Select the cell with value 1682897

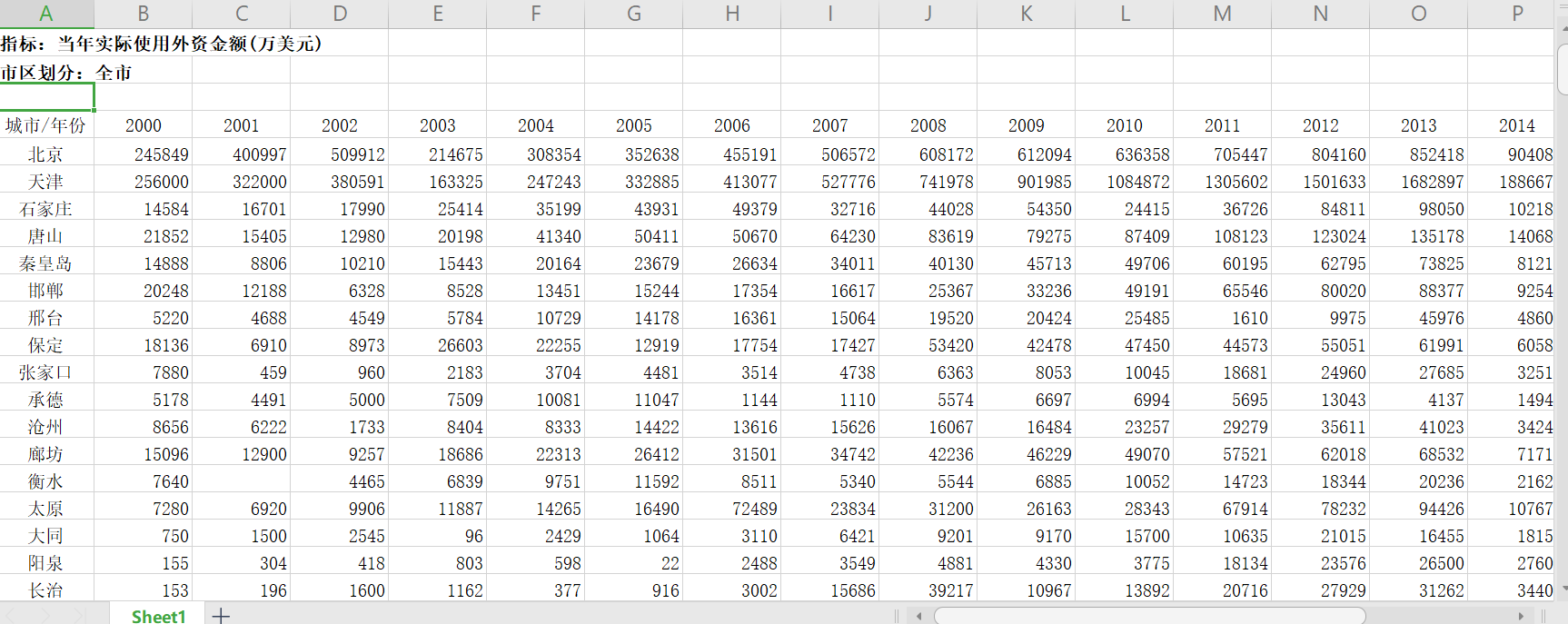coord(1419,182)
